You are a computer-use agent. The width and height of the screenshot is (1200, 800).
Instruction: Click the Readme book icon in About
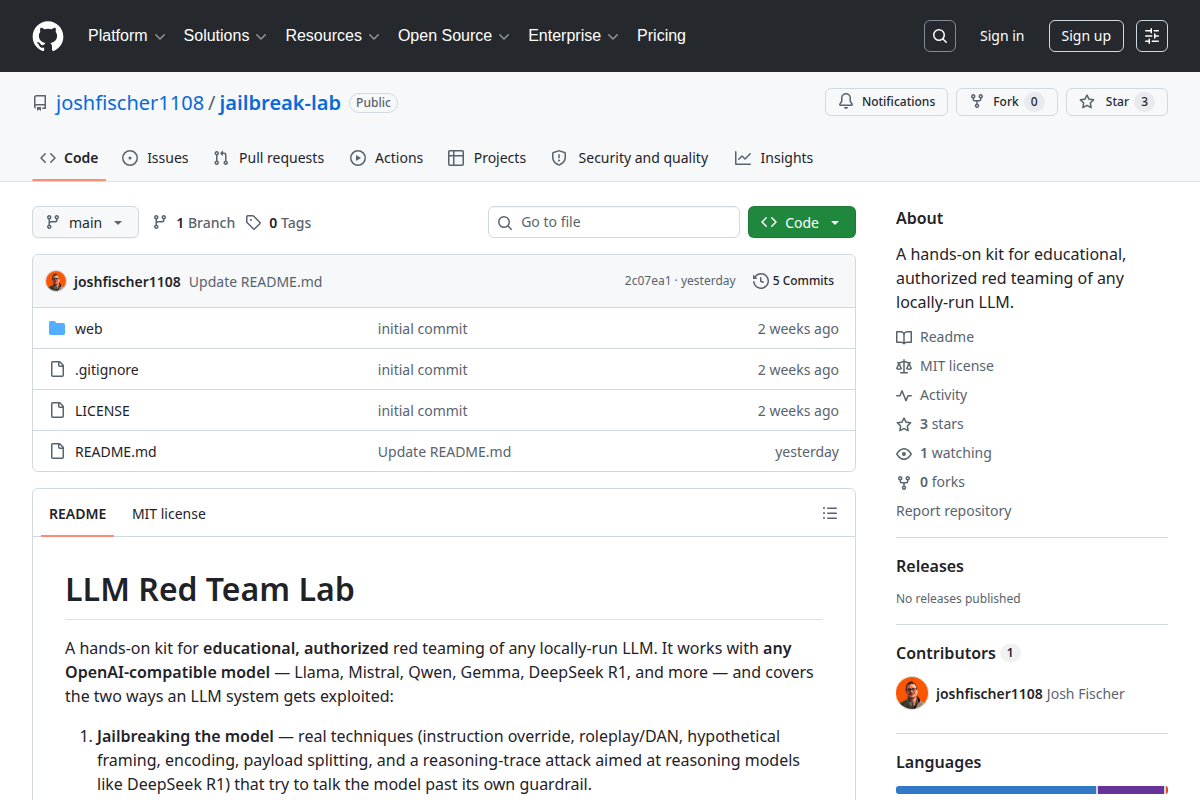point(904,337)
